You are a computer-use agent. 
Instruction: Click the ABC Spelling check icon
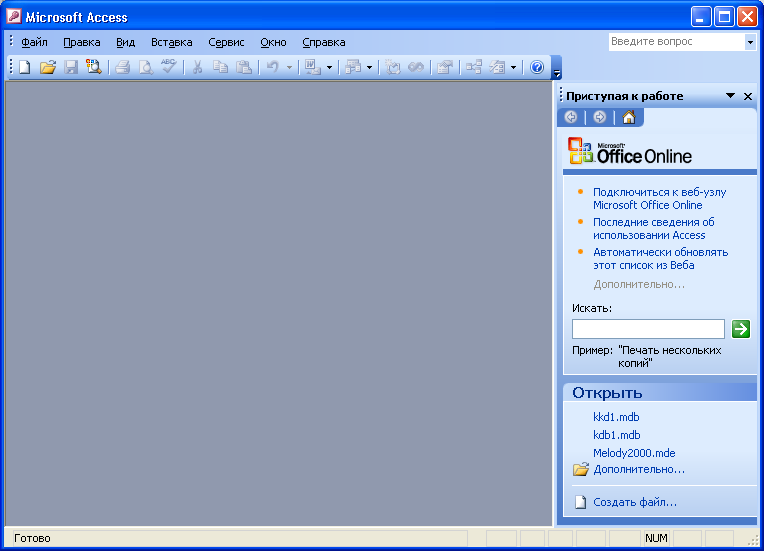[169, 67]
